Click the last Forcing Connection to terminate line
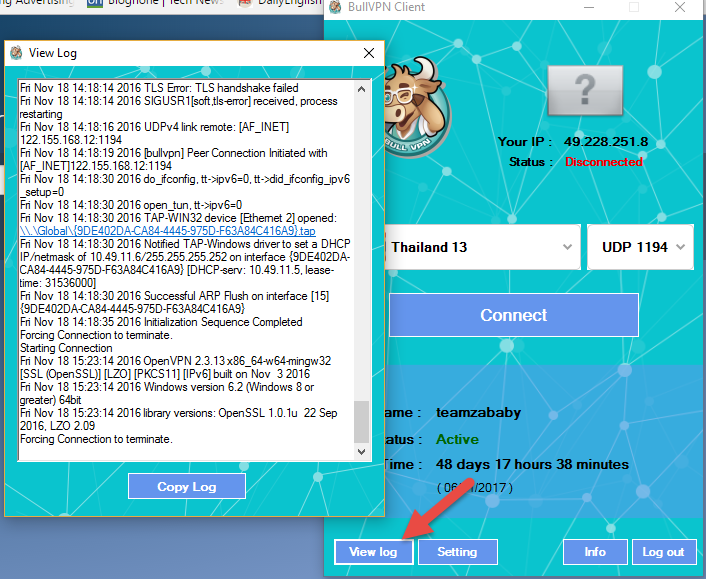 96,439
